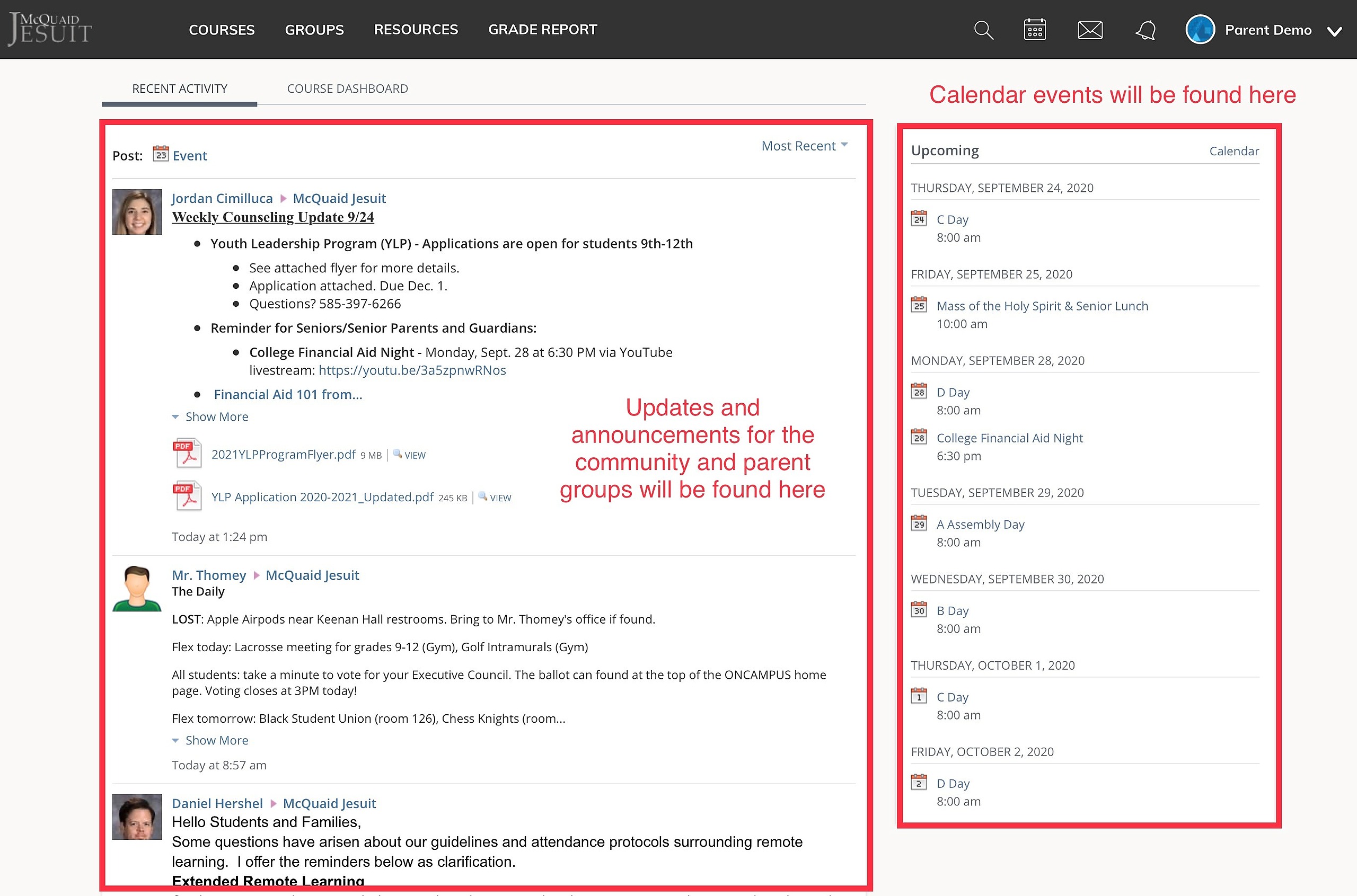The height and width of the screenshot is (896, 1357).
Task: Click the McQuaid Jesuit logo
Action: coord(50,29)
